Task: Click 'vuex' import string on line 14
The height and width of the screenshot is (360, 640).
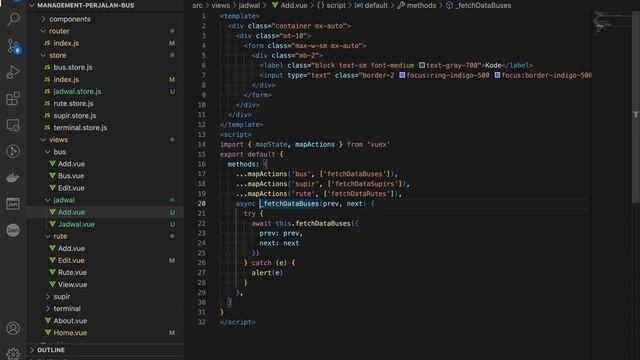Action: [378, 144]
